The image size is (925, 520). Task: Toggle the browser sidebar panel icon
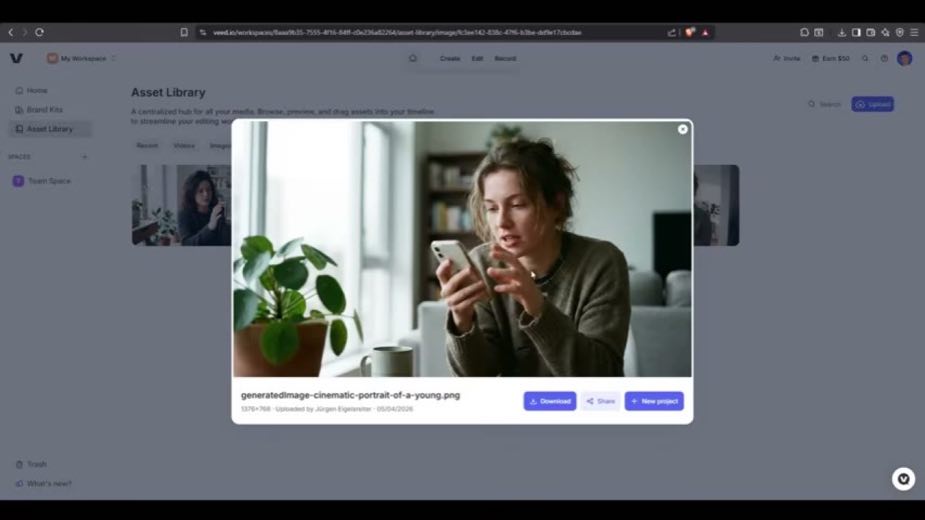856,32
